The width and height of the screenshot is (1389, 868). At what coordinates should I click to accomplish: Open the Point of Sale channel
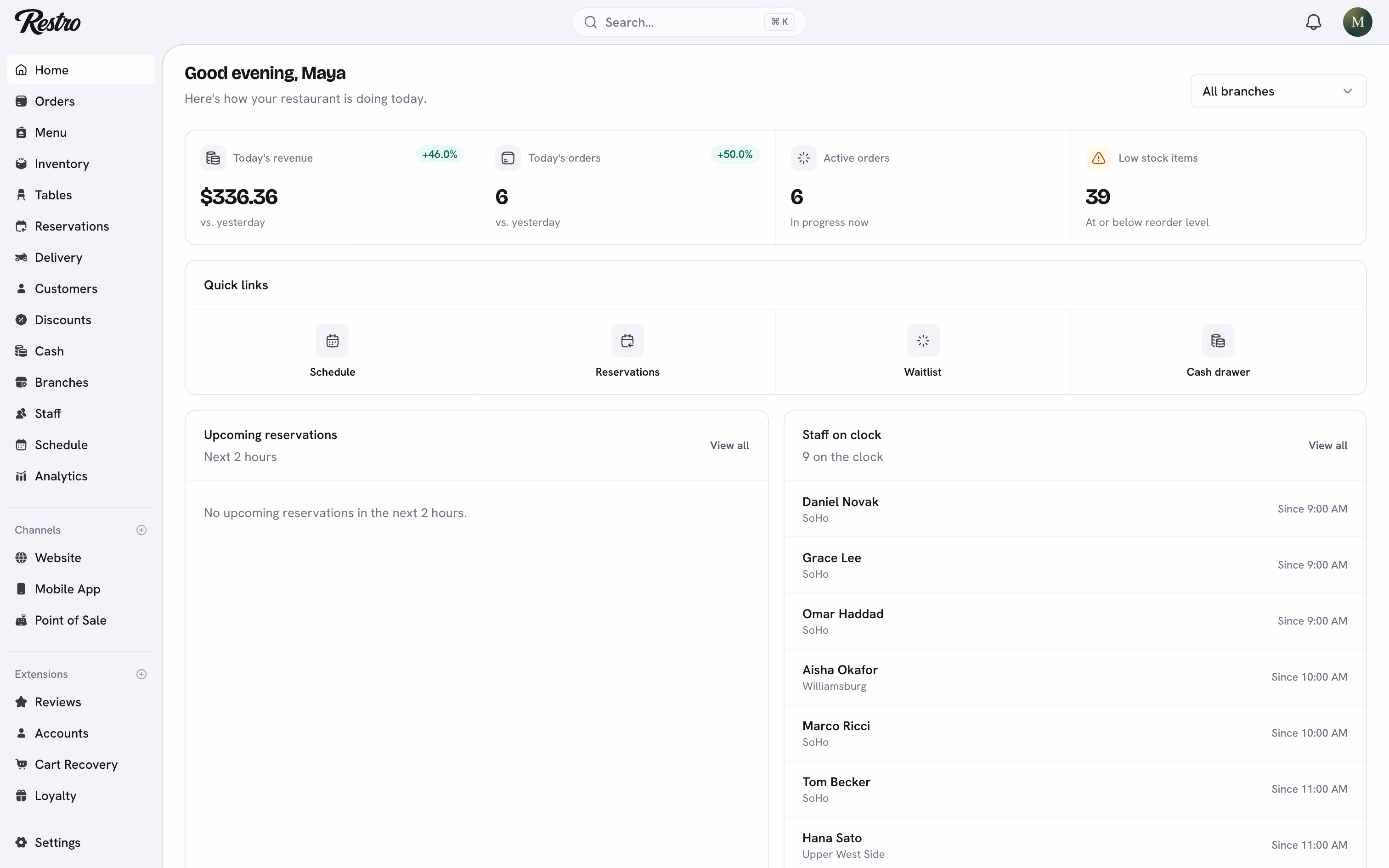pos(81,620)
